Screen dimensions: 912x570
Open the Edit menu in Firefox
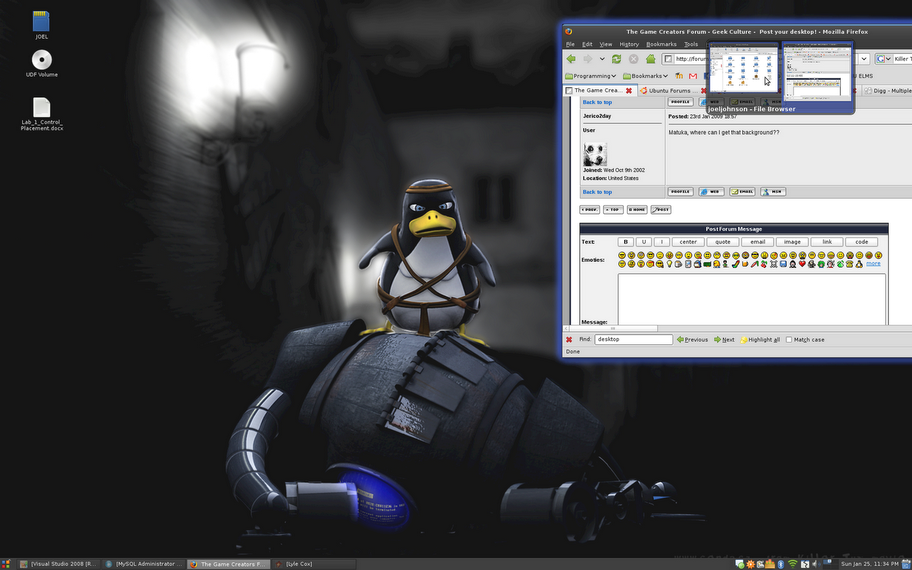point(587,44)
